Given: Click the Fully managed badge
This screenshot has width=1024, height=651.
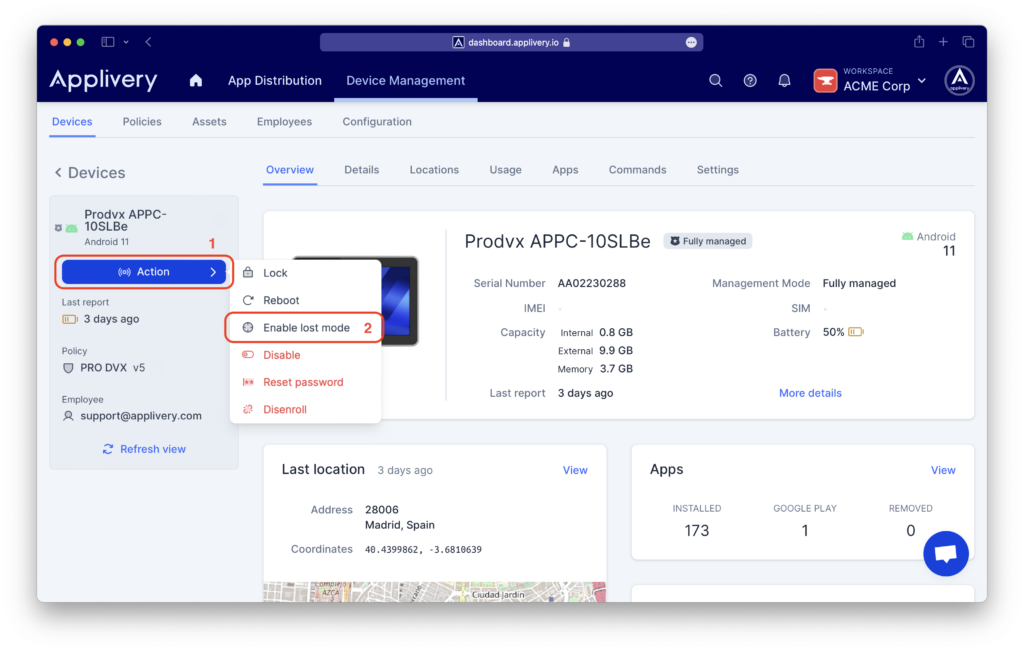Looking at the screenshot, I should click(x=708, y=241).
